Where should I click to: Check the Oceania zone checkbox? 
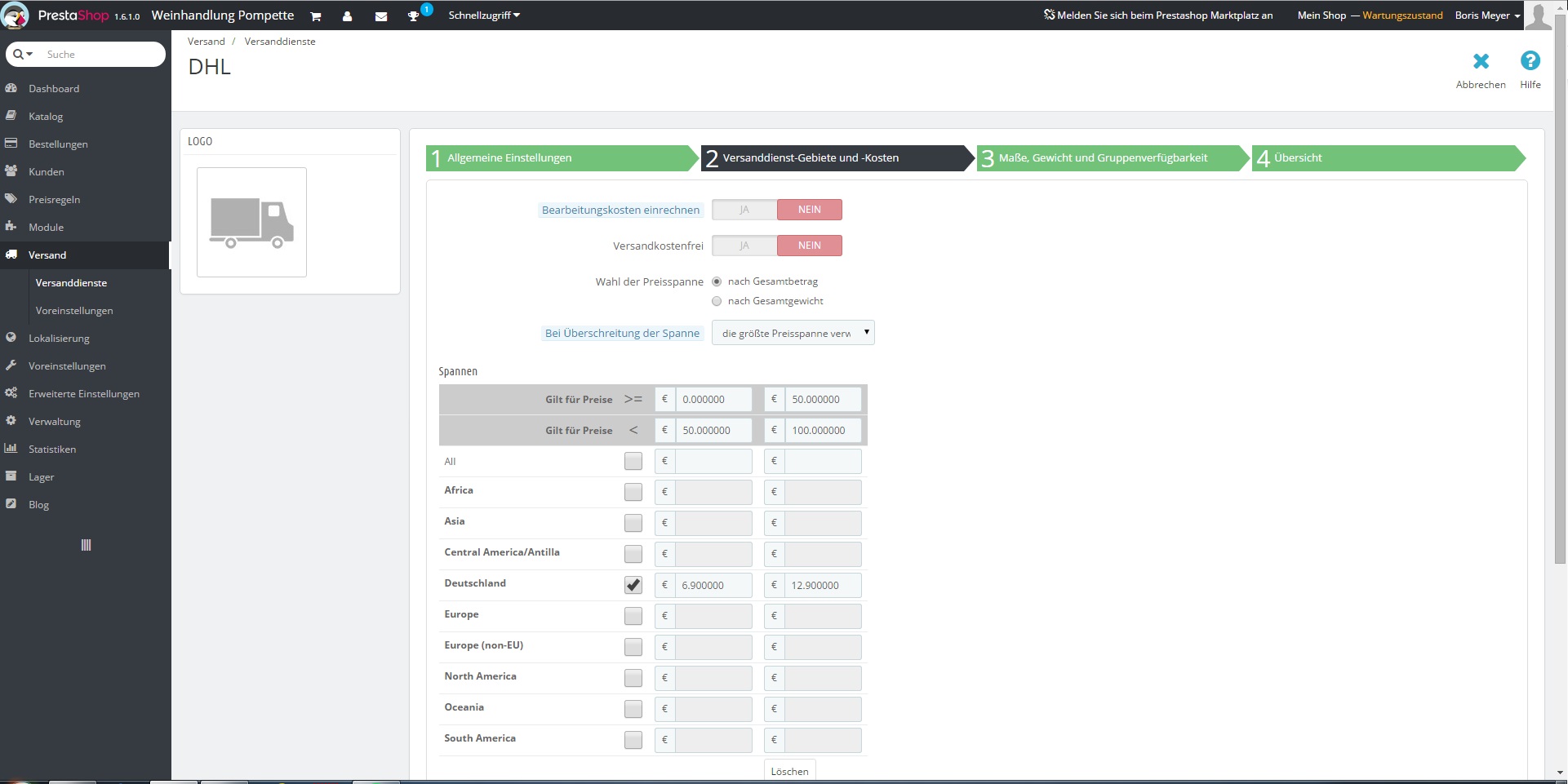click(633, 709)
